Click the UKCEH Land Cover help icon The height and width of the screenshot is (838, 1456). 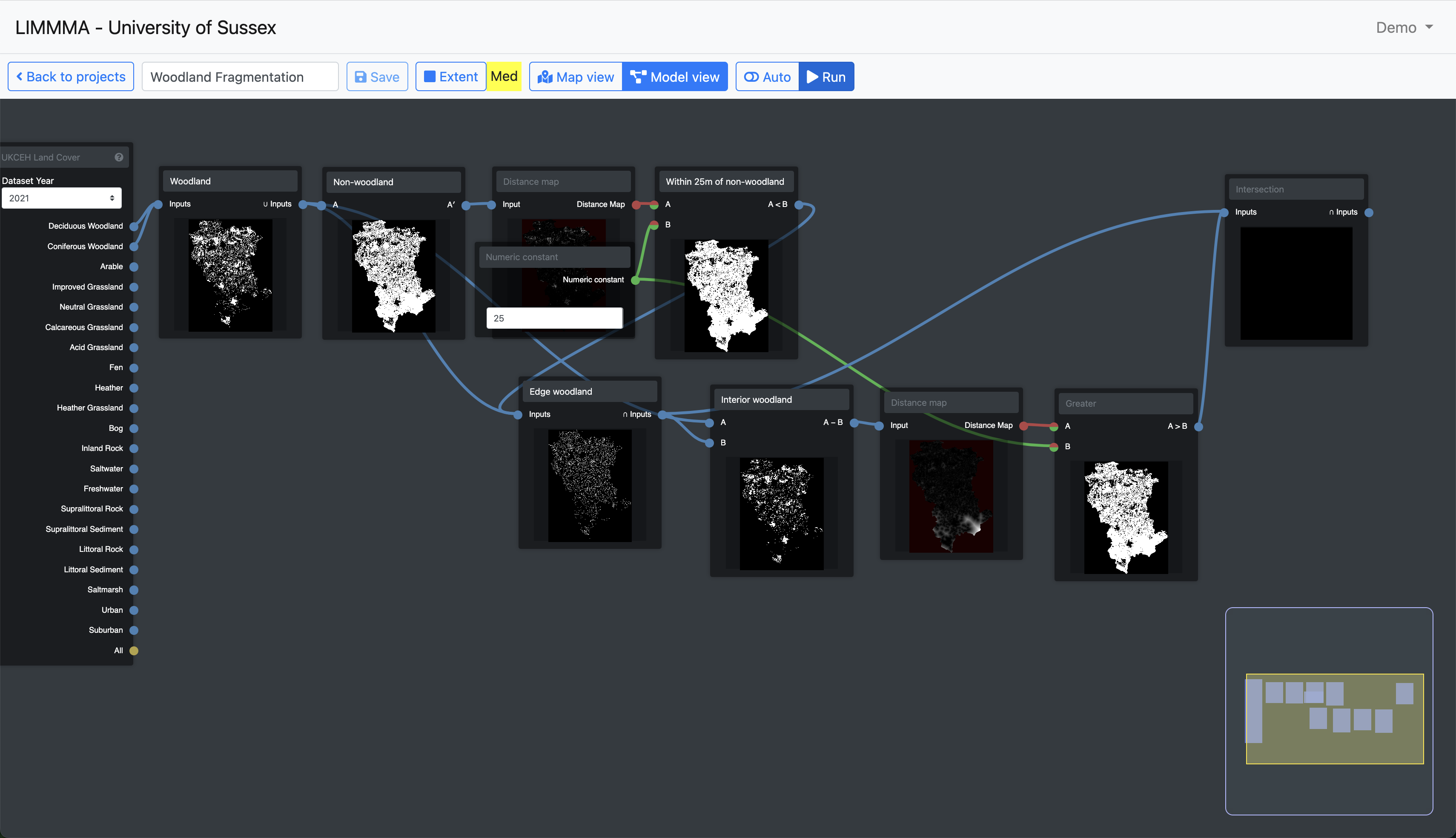[x=119, y=157]
